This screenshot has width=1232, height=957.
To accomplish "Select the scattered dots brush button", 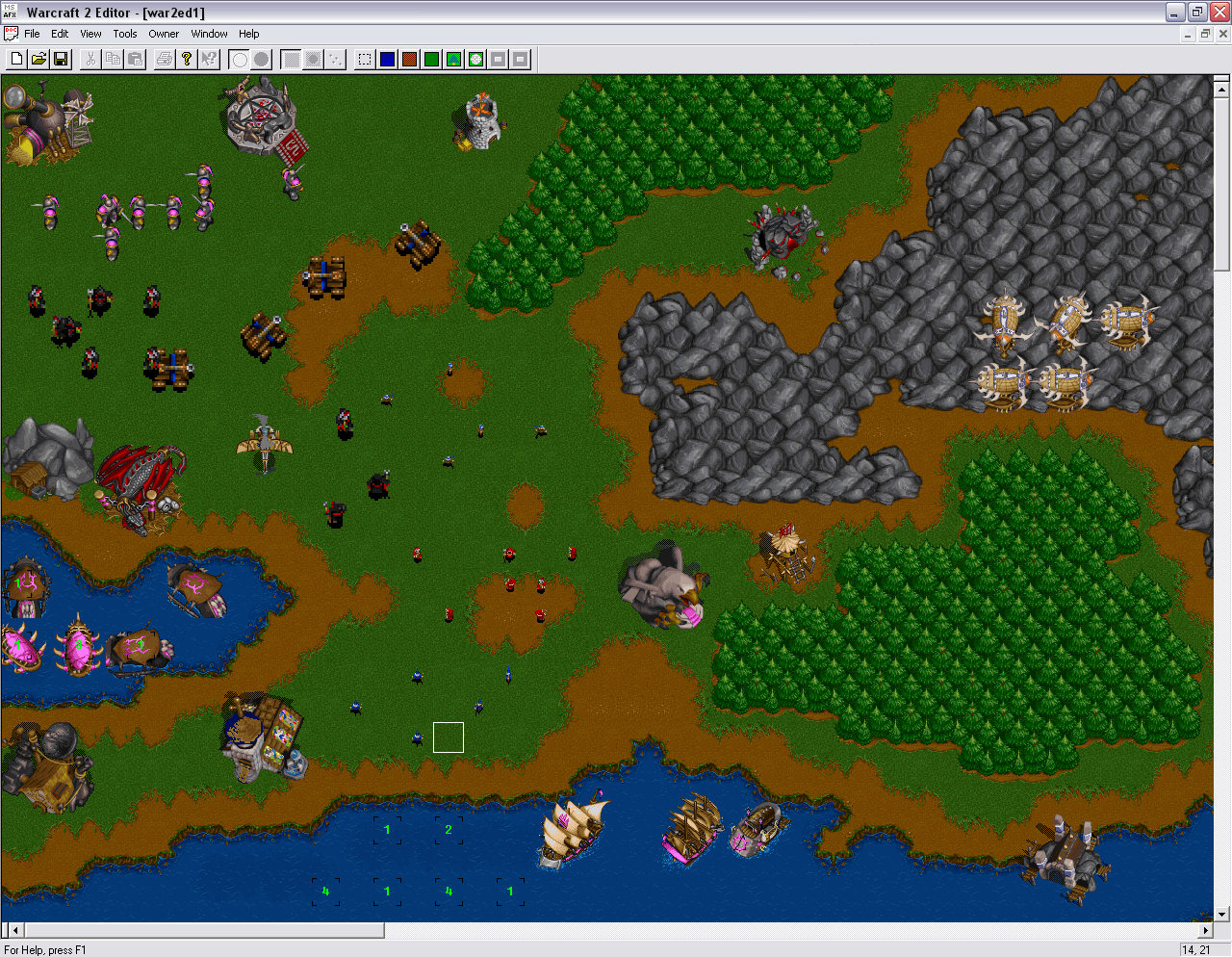I will (335, 60).
